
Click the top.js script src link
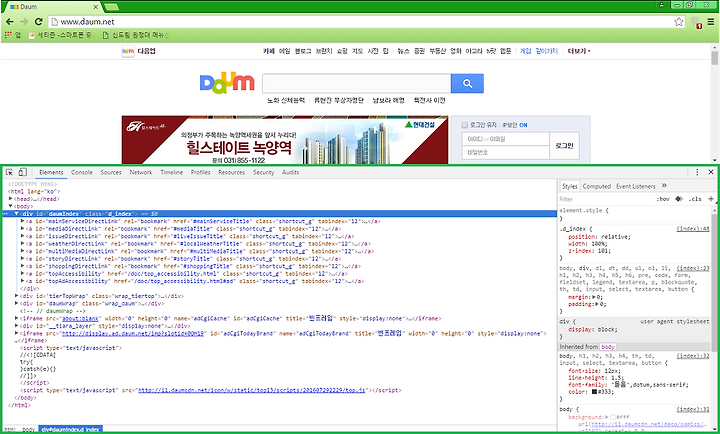pyautogui.click(x=252, y=390)
